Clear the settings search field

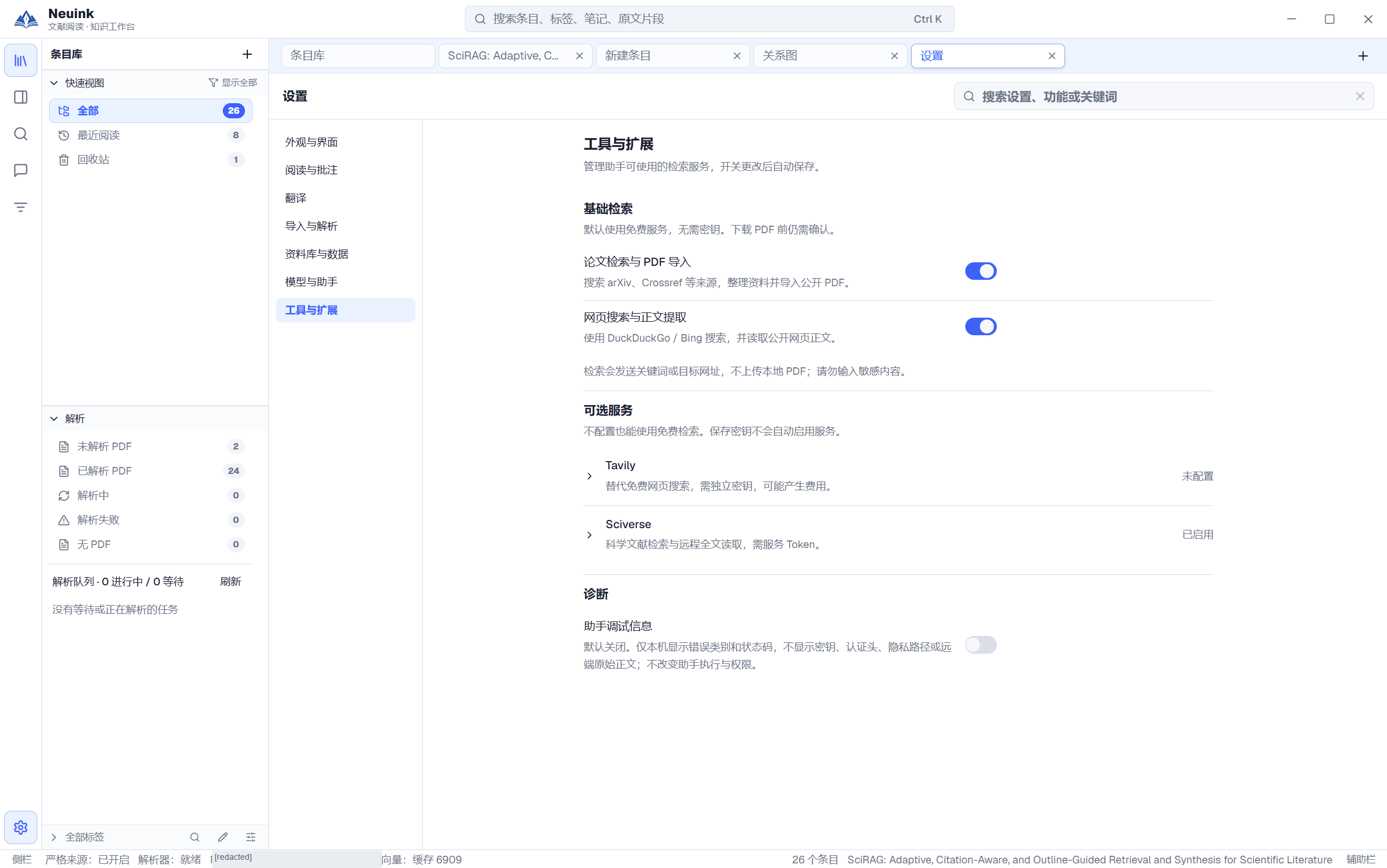1360,96
